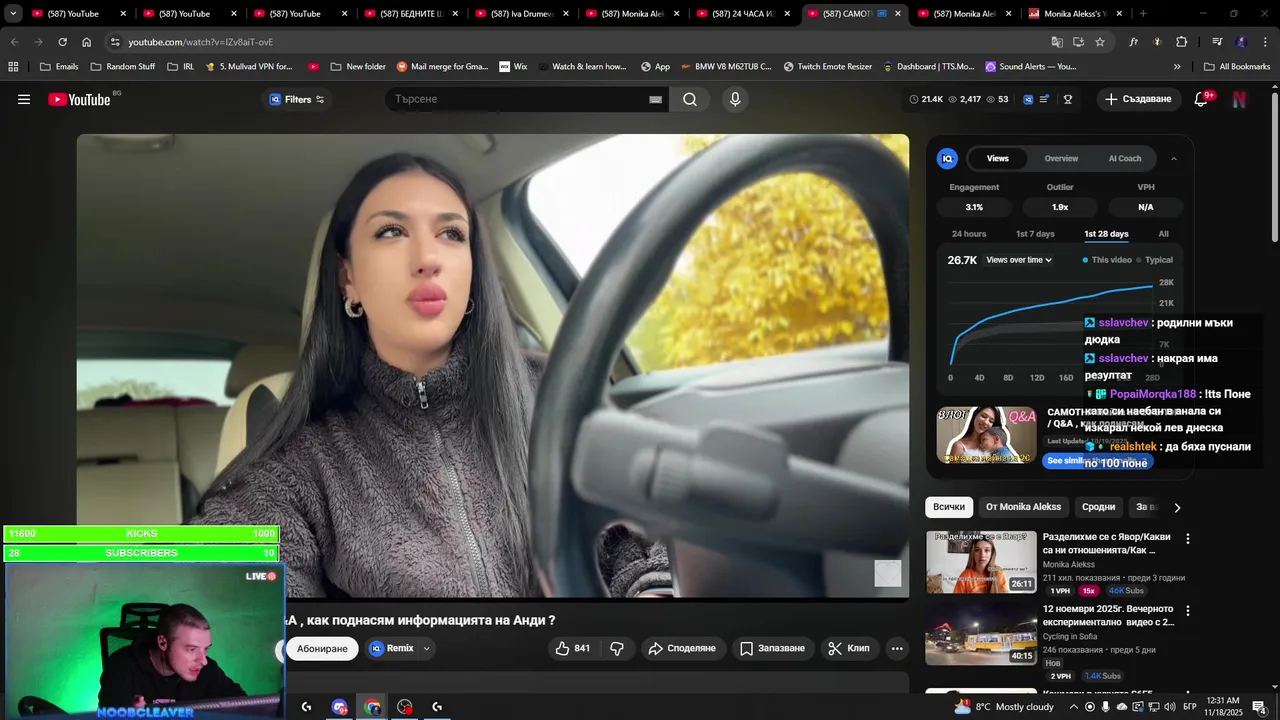Open new browser tab plus button

[1142, 14]
